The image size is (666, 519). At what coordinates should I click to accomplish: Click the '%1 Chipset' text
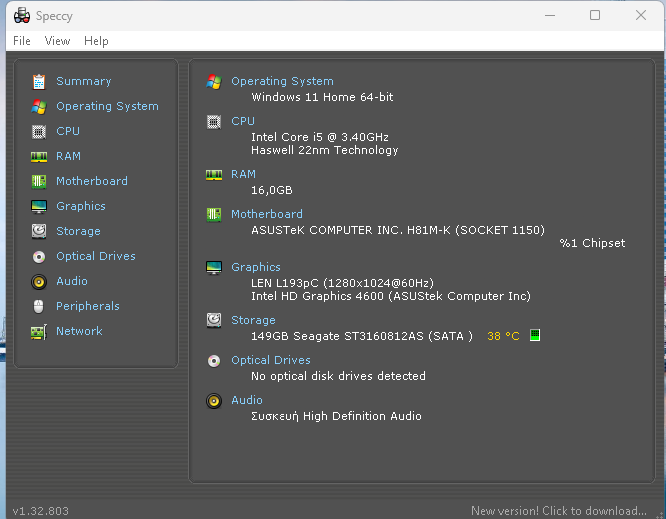593,243
